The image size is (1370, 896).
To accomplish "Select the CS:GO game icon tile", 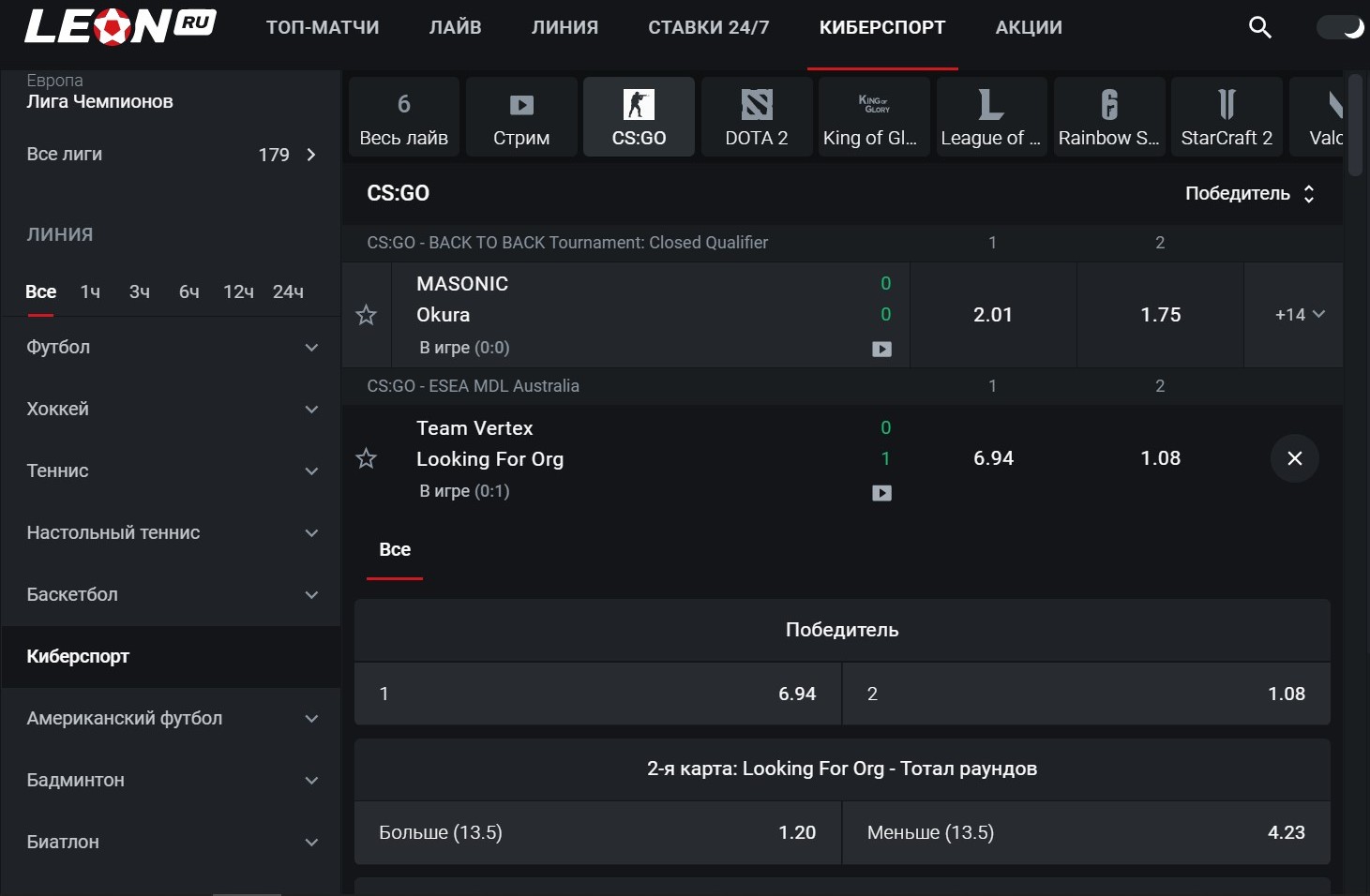I will click(639, 116).
